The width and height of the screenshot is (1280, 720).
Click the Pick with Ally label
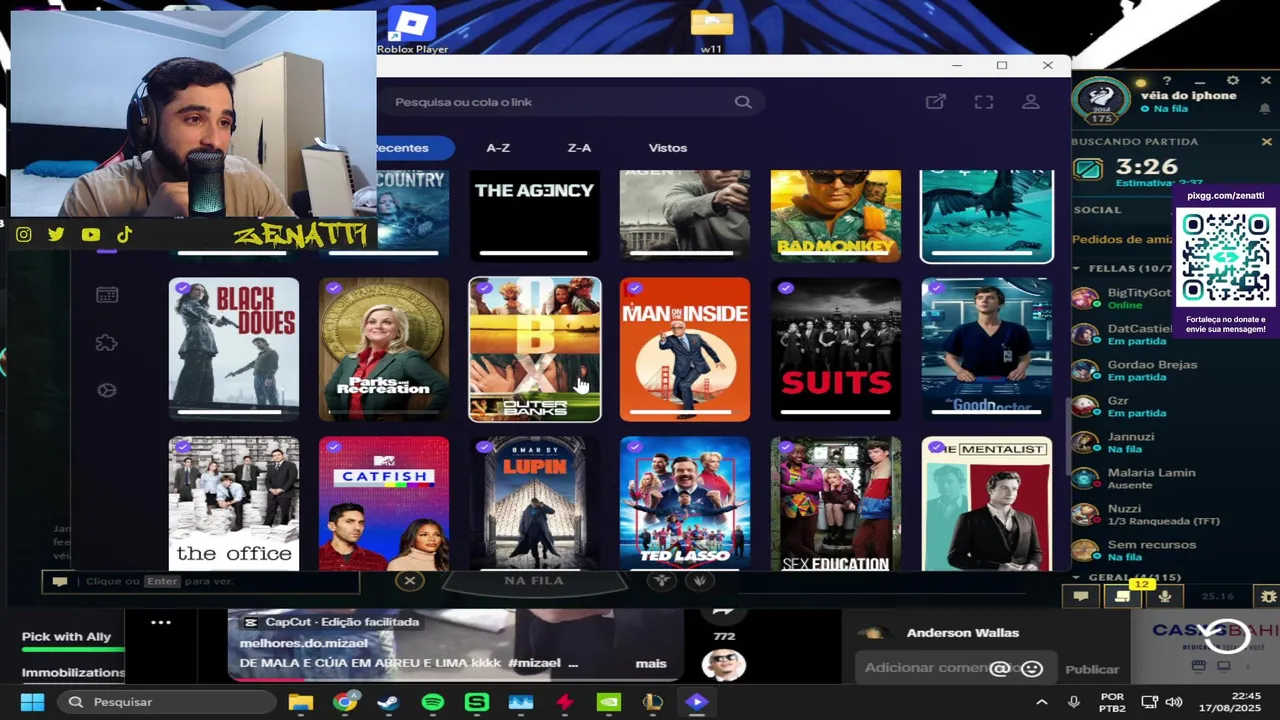(x=66, y=637)
